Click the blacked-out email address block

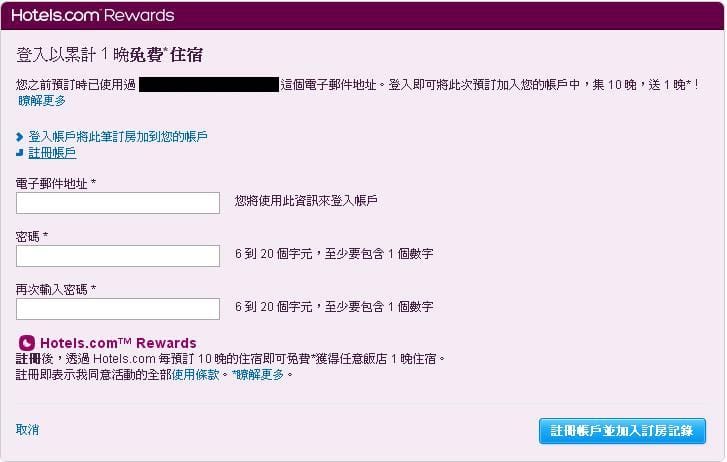pyautogui.click(x=208, y=84)
